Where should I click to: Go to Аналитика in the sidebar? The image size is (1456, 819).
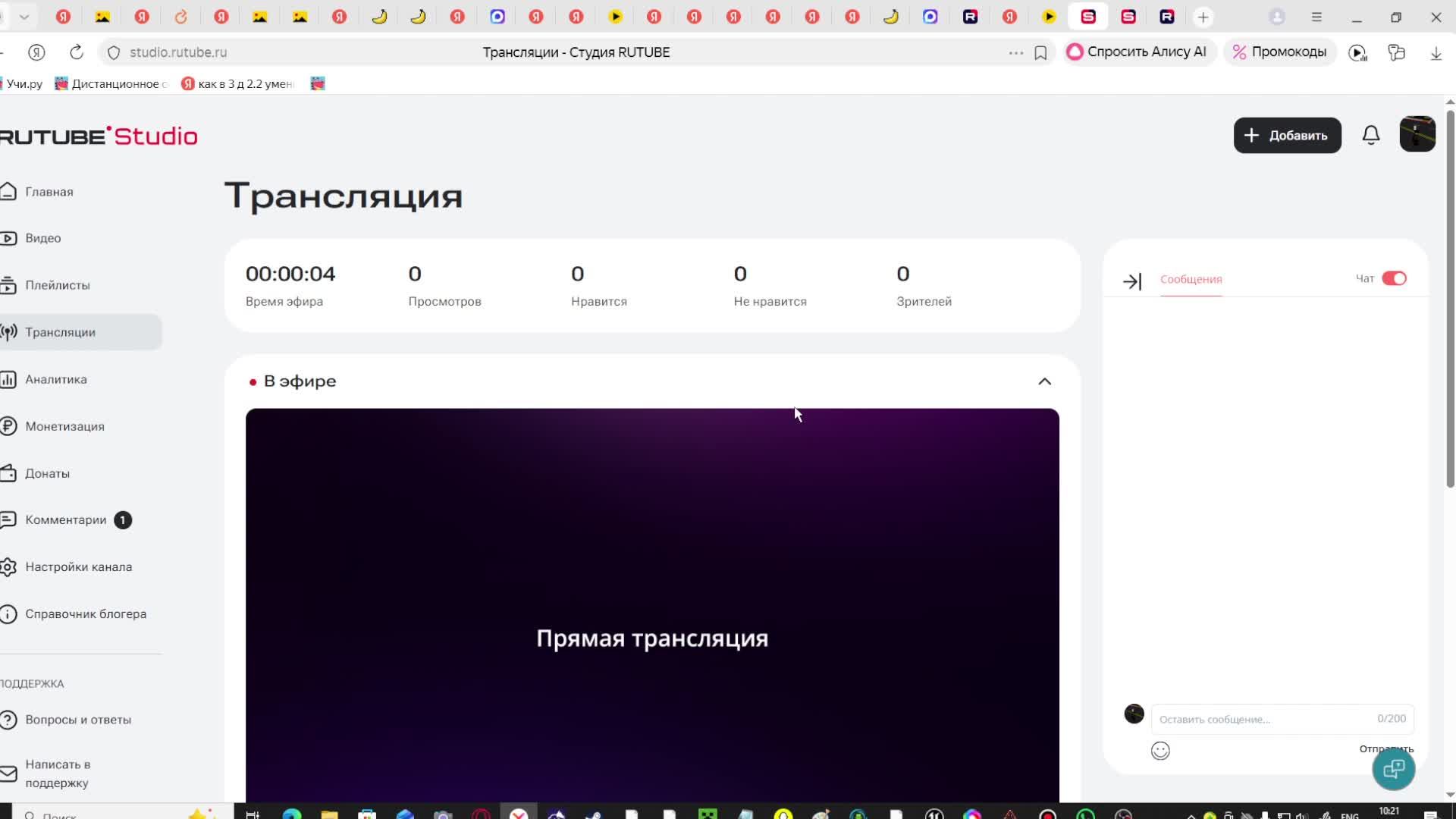tap(55, 379)
